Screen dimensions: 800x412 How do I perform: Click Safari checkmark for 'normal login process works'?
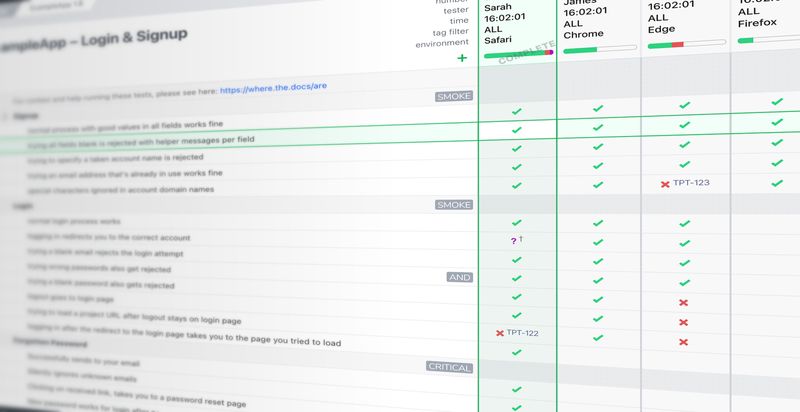(x=517, y=222)
